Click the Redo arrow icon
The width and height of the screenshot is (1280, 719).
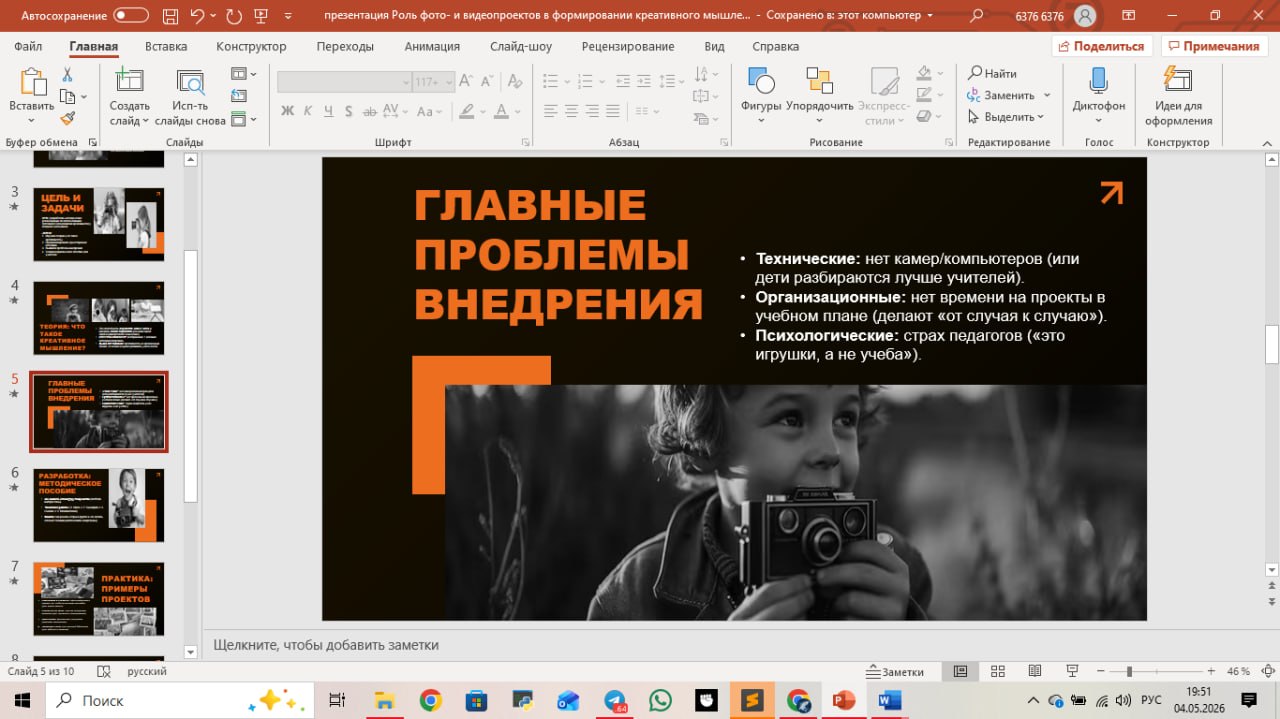234,16
